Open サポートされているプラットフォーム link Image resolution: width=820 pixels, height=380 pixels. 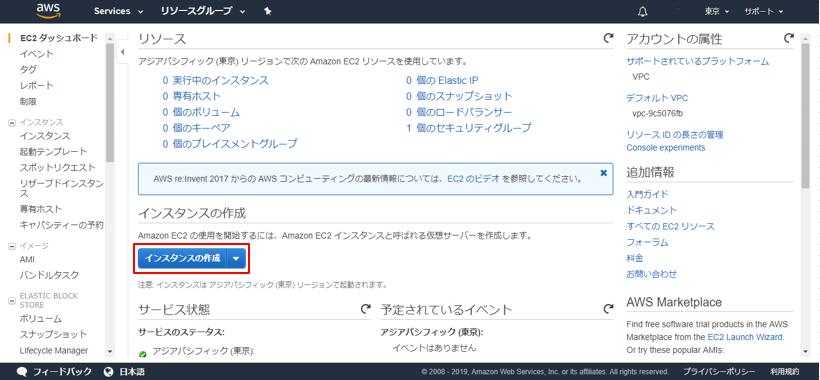pos(698,62)
